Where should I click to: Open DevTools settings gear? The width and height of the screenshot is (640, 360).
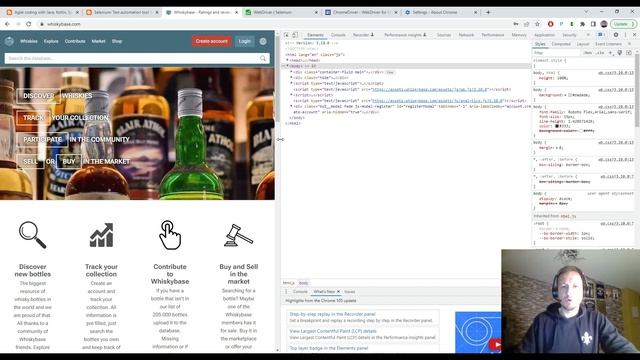616,35
